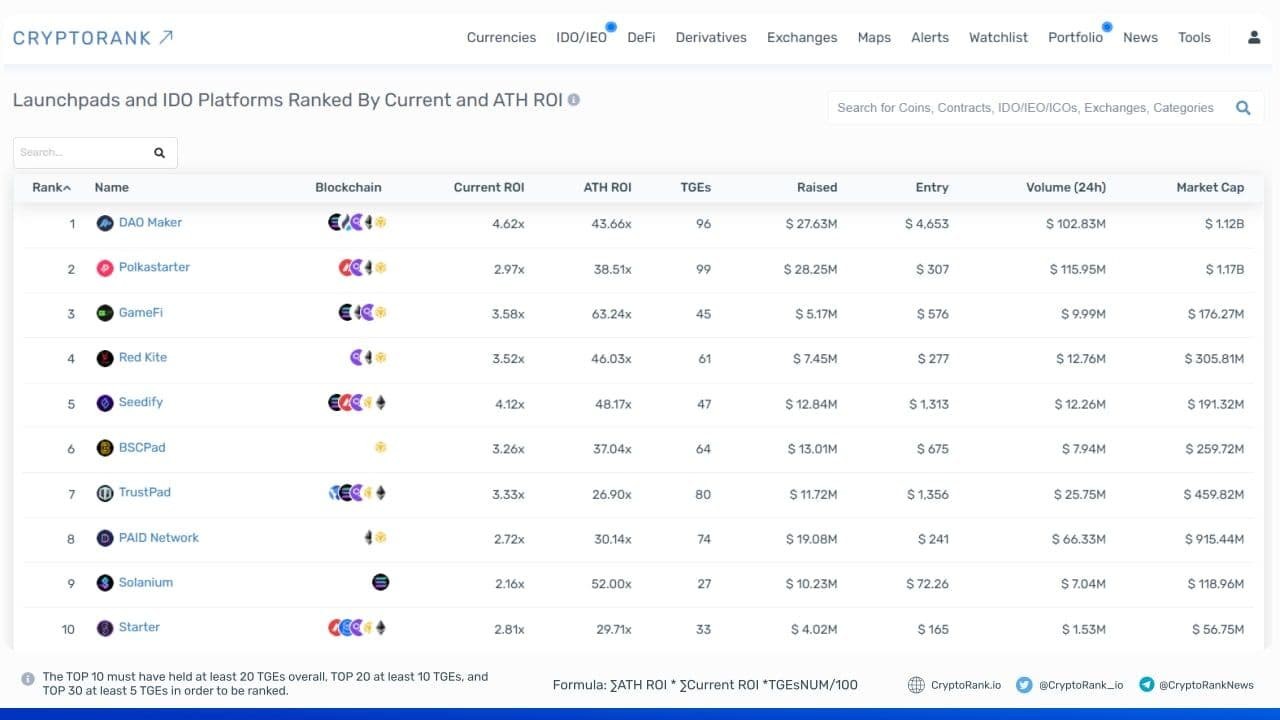The image size is (1280, 720).
Task: Click the CryptoRank logo arrow icon
Action: point(166,37)
